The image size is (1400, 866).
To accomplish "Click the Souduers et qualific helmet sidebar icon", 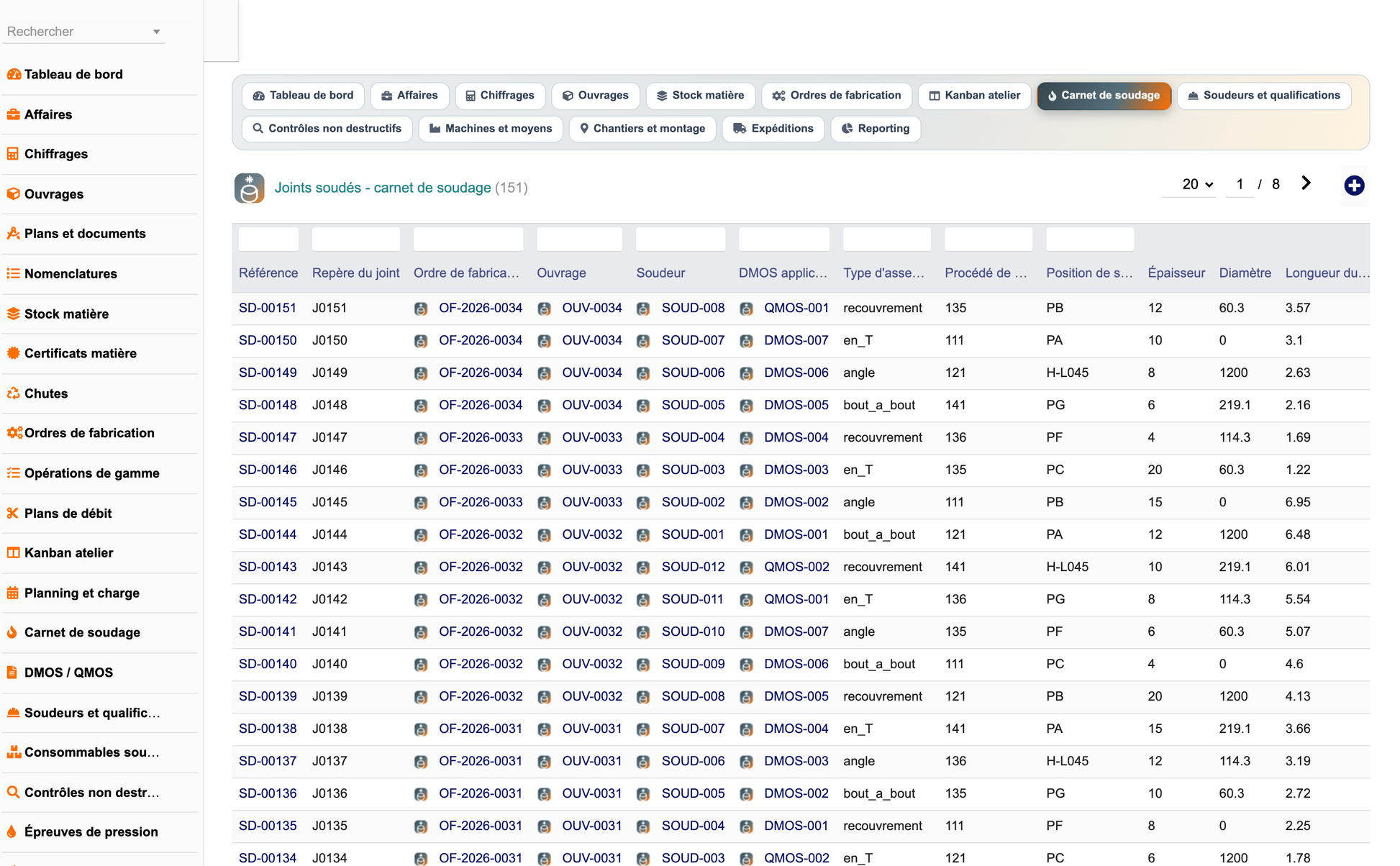I will [x=14, y=713].
